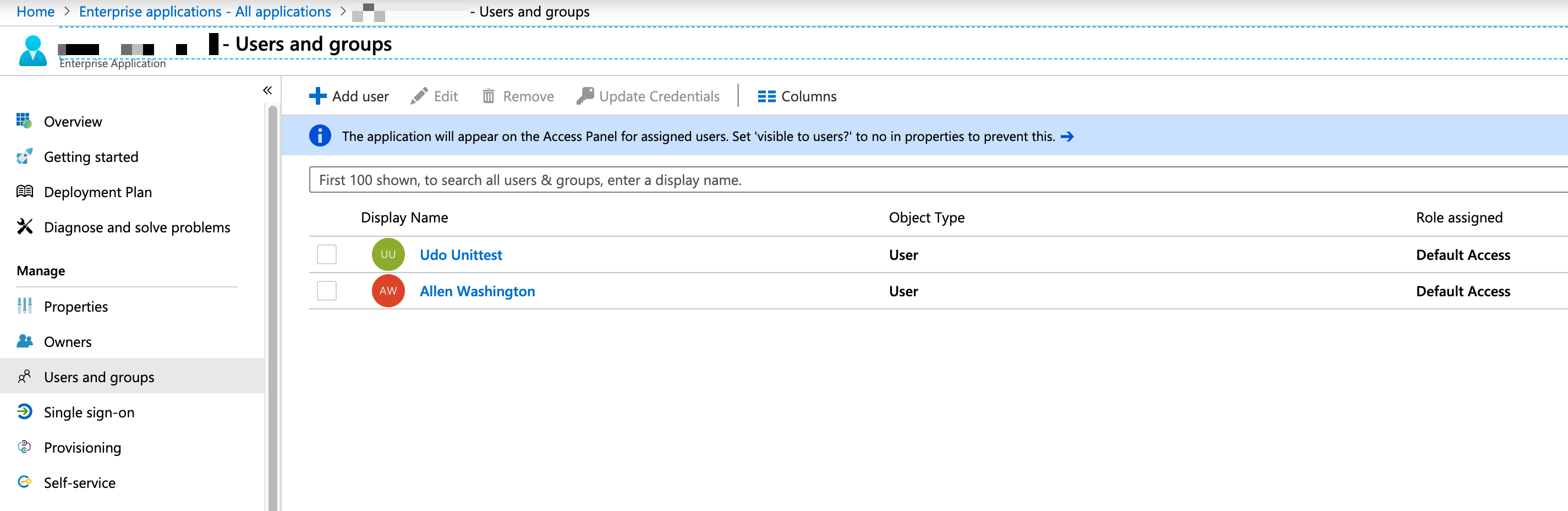Click the Add user button label
This screenshot has height=511, width=1568.
[x=360, y=96]
